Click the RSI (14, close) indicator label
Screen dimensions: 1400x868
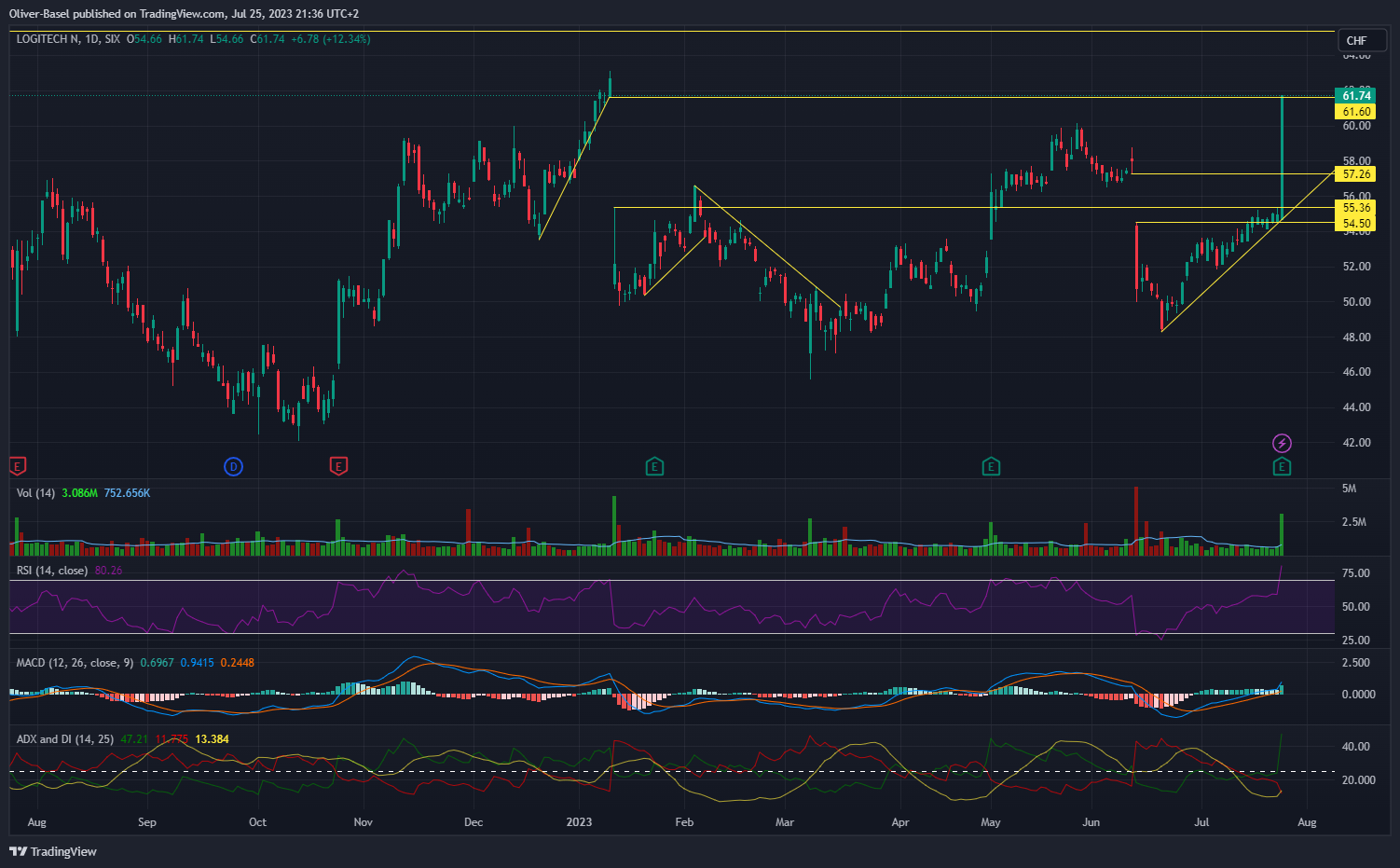point(52,570)
